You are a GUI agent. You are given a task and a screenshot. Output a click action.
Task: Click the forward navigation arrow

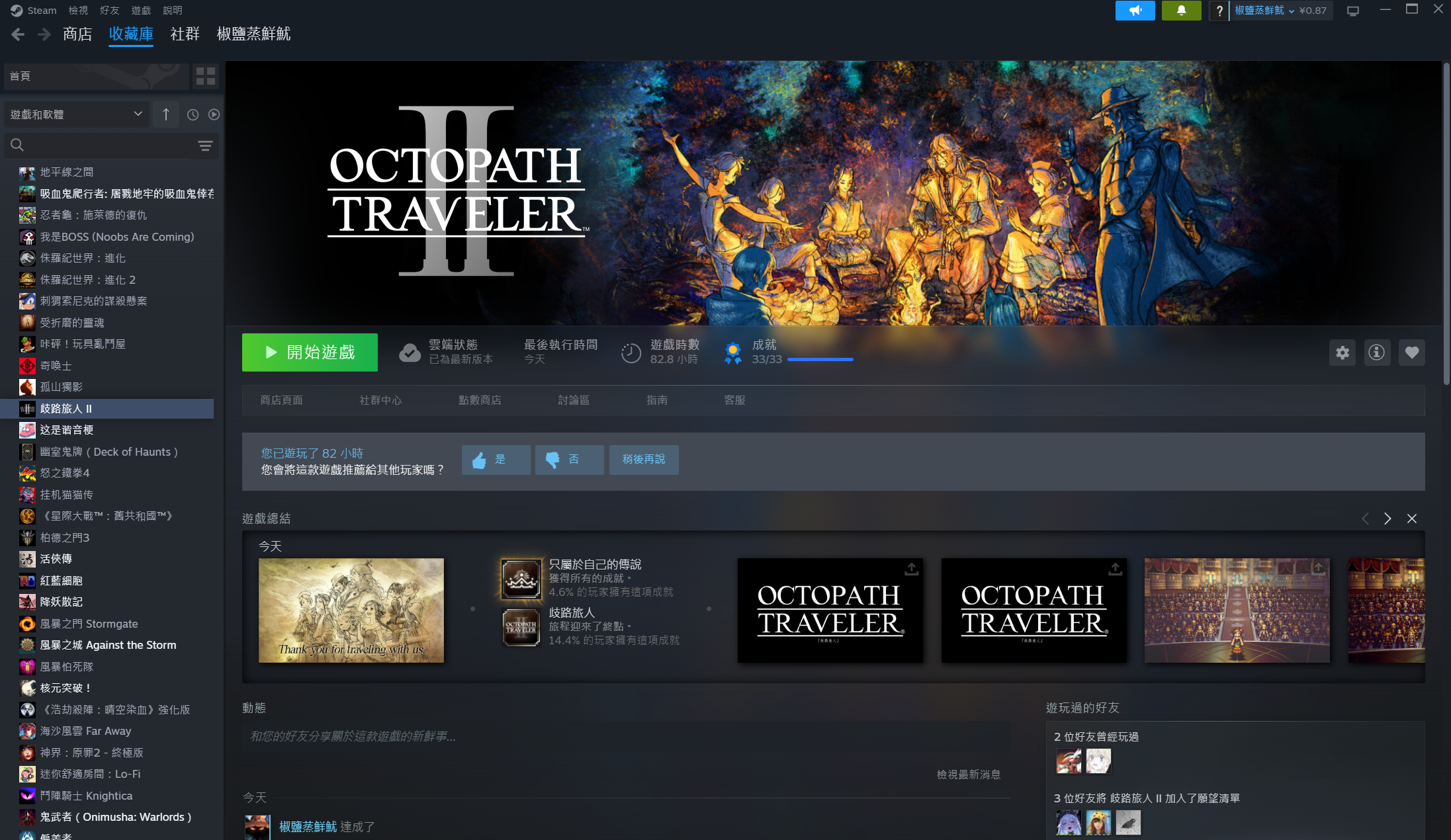click(x=44, y=34)
